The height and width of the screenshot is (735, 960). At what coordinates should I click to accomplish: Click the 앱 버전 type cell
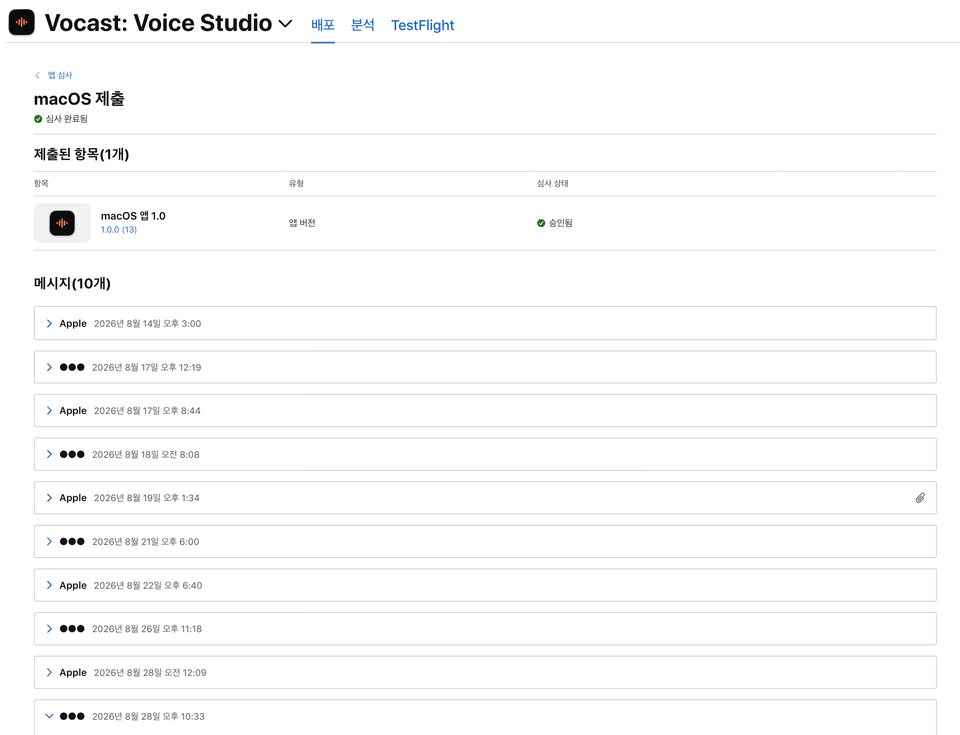pyautogui.click(x=302, y=223)
